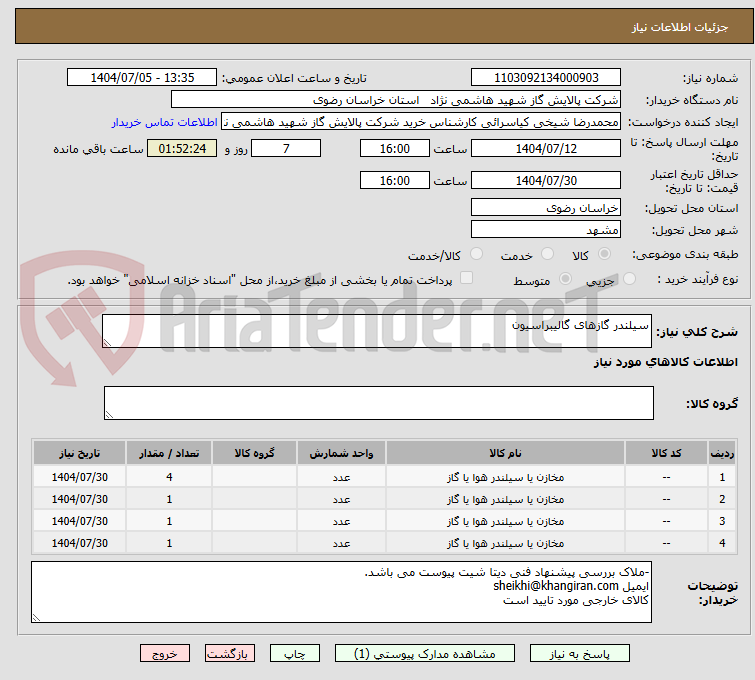
Task: Click the کد کالا column header
Action: point(666,453)
